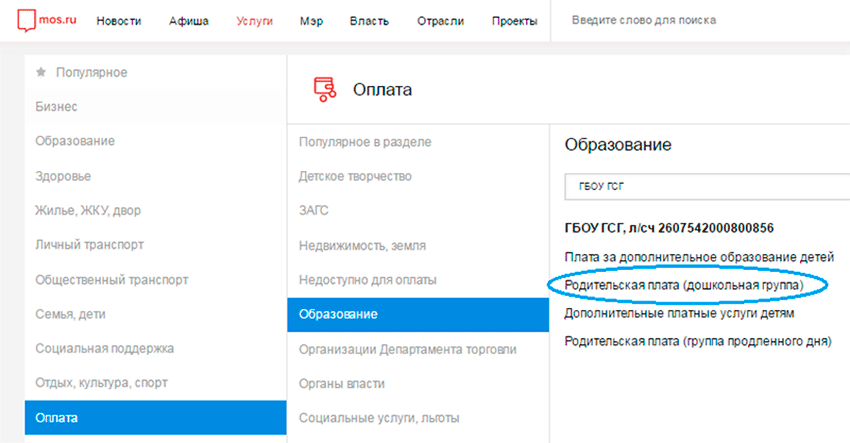Open ЗАГС subcategory
The width and height of the screenshot is (850, 443).
pyautogui.click(x=313, y=210)
